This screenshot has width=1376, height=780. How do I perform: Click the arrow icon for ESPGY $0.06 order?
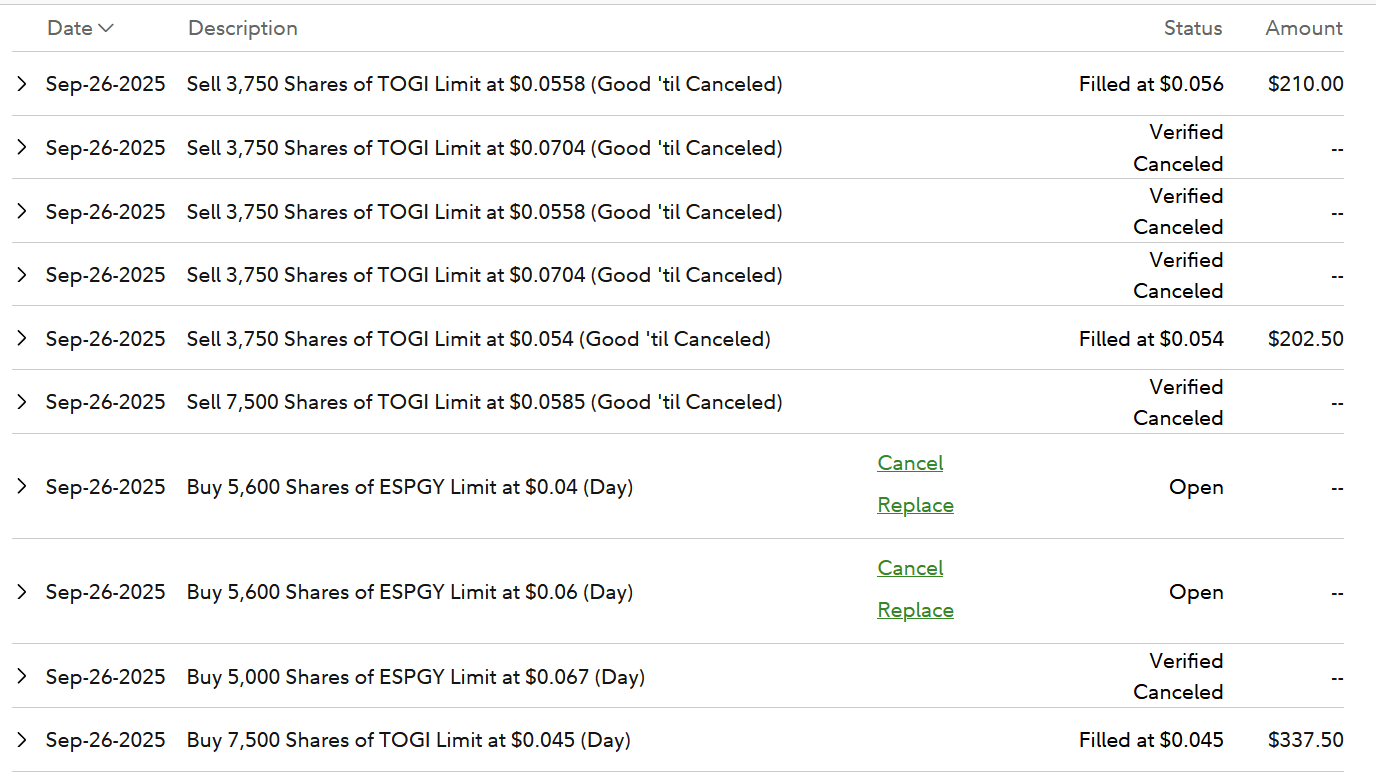22,592
